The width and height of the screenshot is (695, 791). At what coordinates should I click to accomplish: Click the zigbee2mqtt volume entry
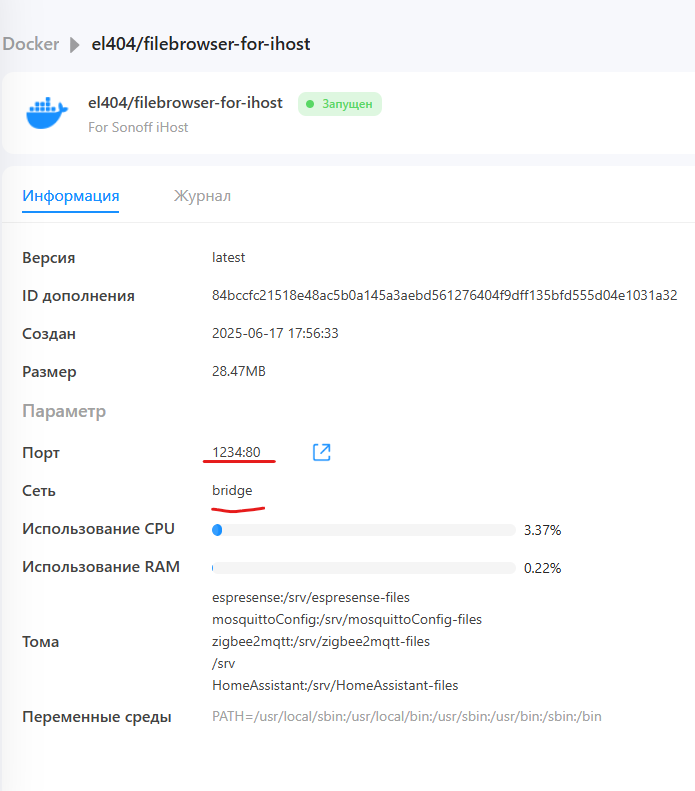(320, 641)
